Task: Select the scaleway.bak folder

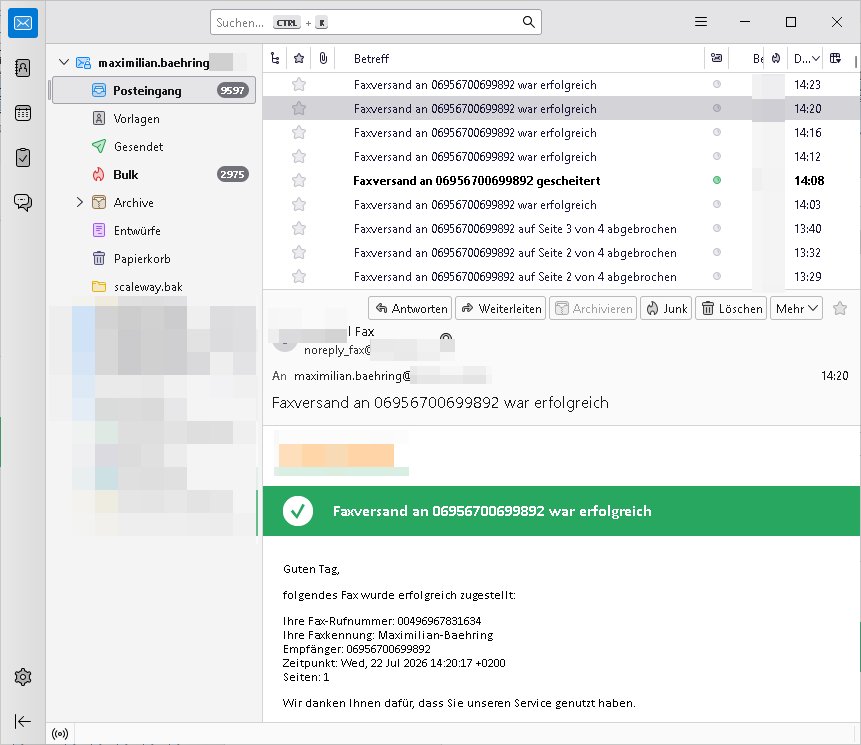Action: click(x=154, y=287)
